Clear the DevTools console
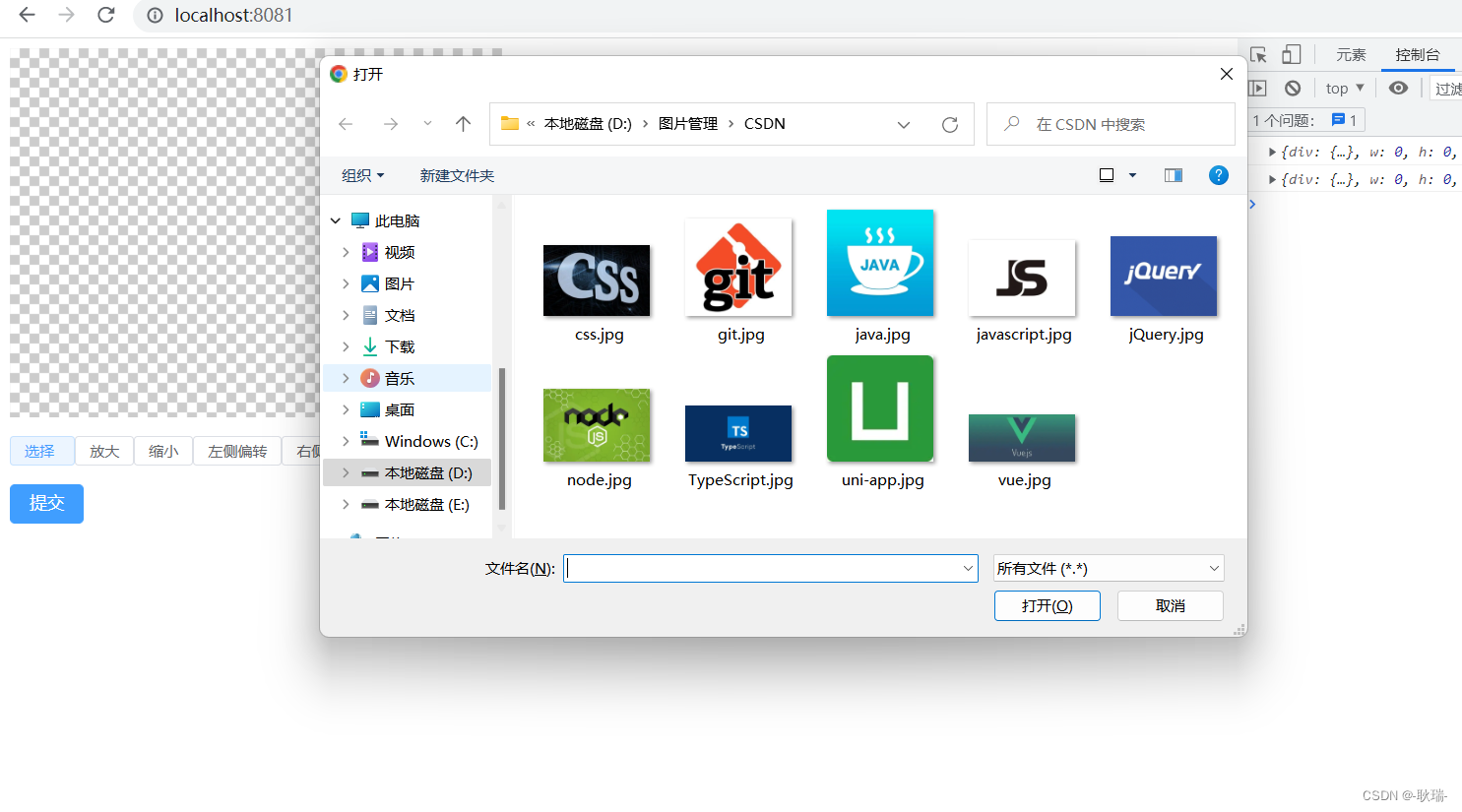Screen dimensions: 1462x812 (1293, 89)
